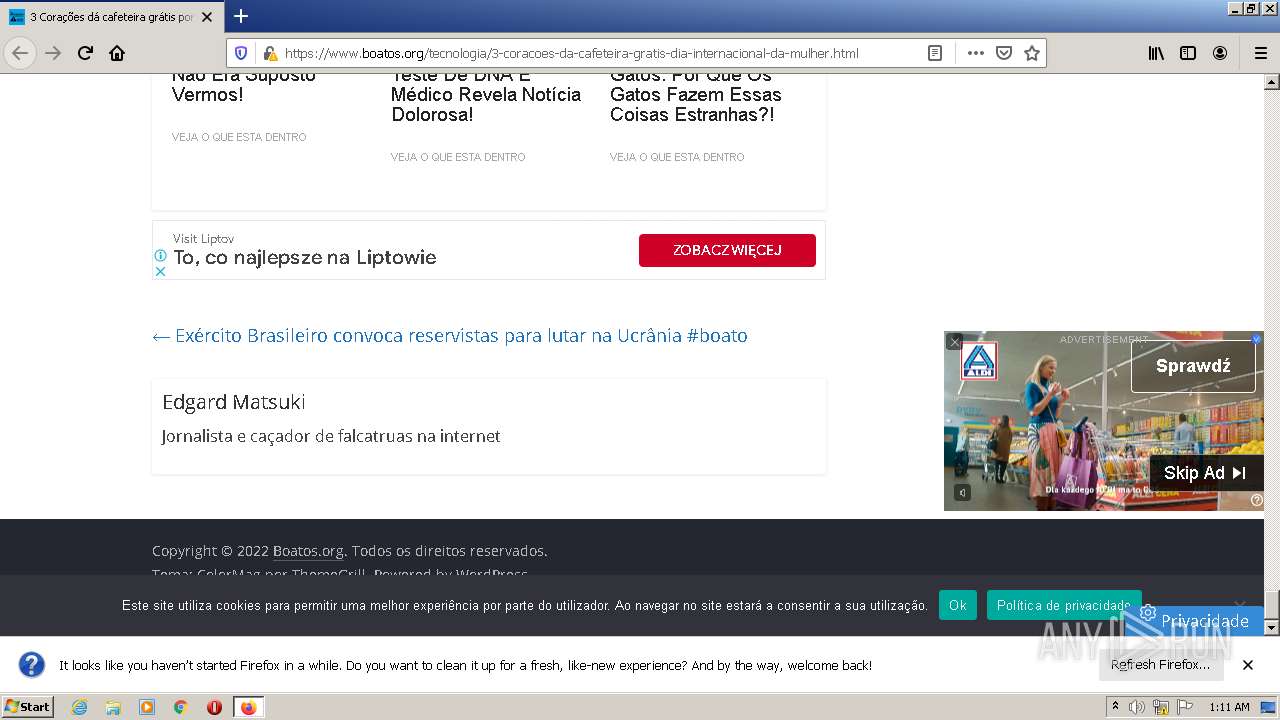1280x720 pixels.
Task: Open File Explorer from taskbar
Action: 113,707
